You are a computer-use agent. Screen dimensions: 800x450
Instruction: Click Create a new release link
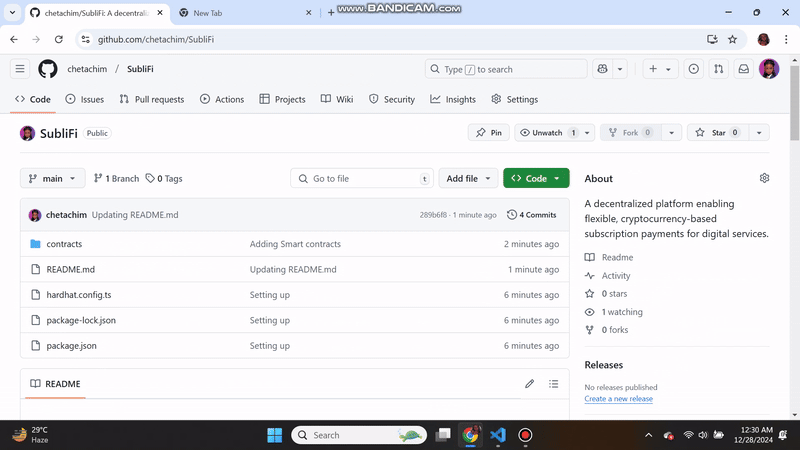pyautogui.click(x=618, y=398)
